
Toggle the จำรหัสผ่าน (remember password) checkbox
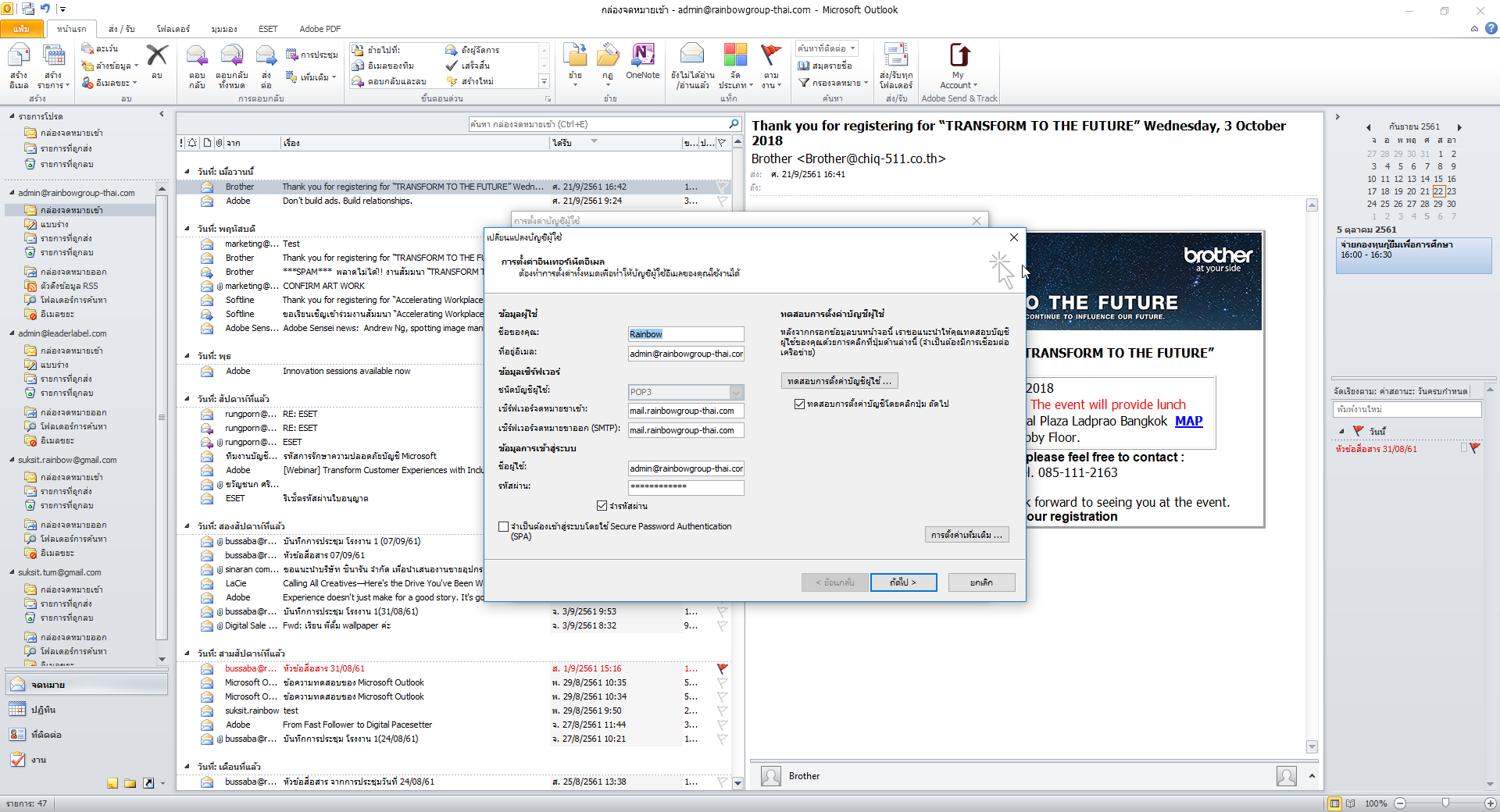pos(602,506)
